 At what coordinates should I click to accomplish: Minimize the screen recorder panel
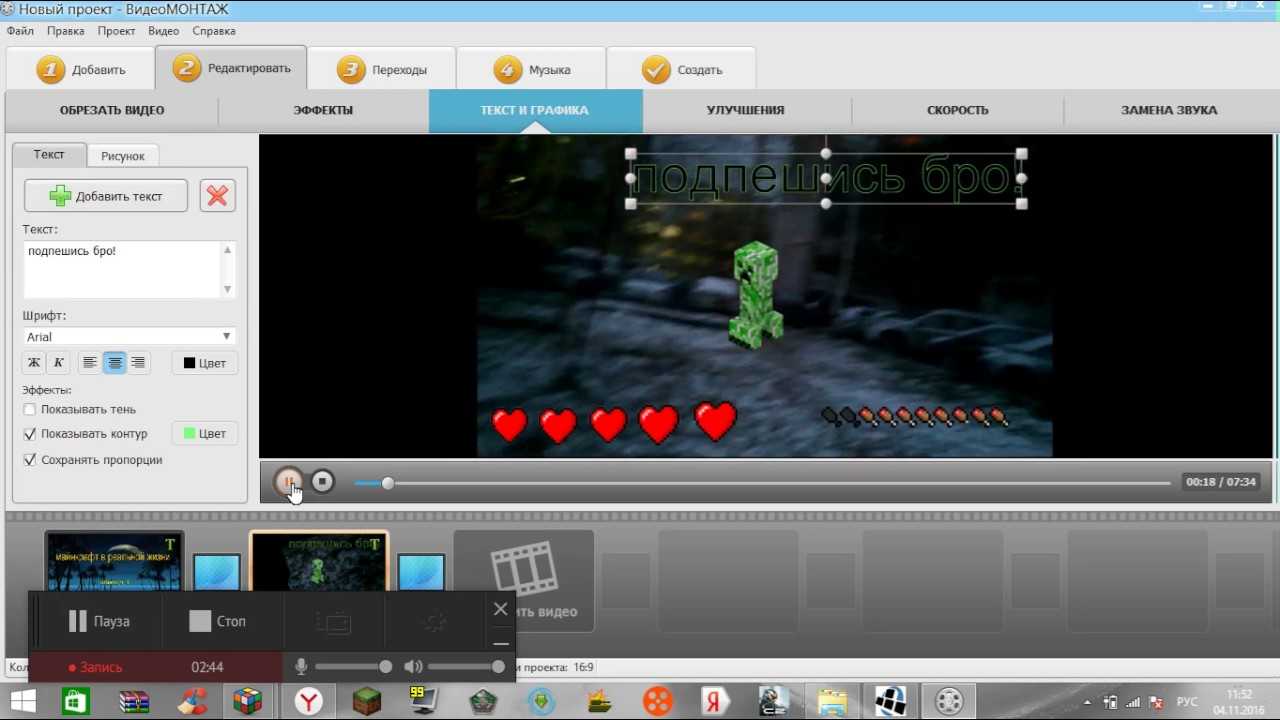(501, 643)
